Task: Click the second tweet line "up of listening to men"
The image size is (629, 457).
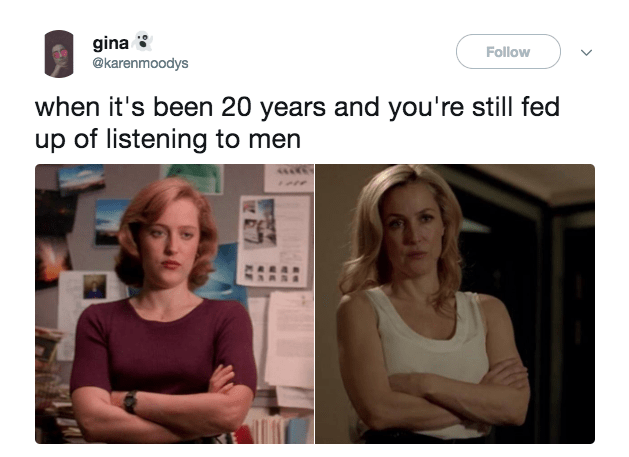Action: coord(168,139)
